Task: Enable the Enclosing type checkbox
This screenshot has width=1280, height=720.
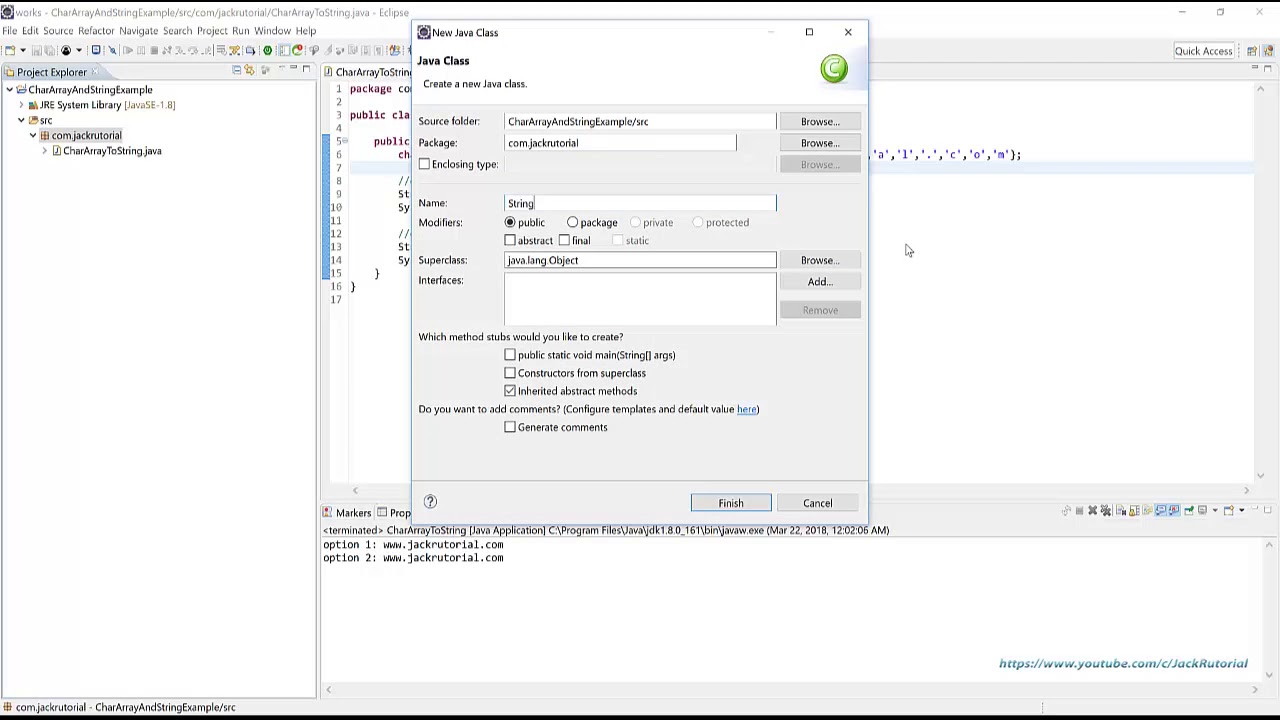Action: (424, 164)
